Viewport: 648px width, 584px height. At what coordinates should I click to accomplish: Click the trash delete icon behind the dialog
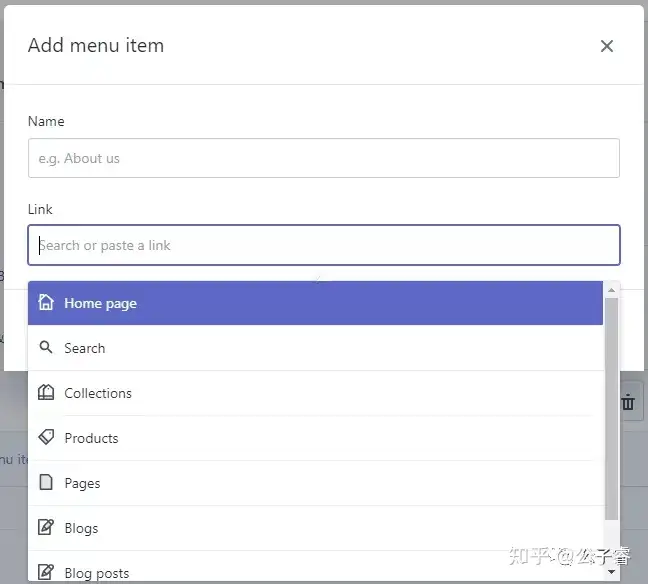coord(628,402)
